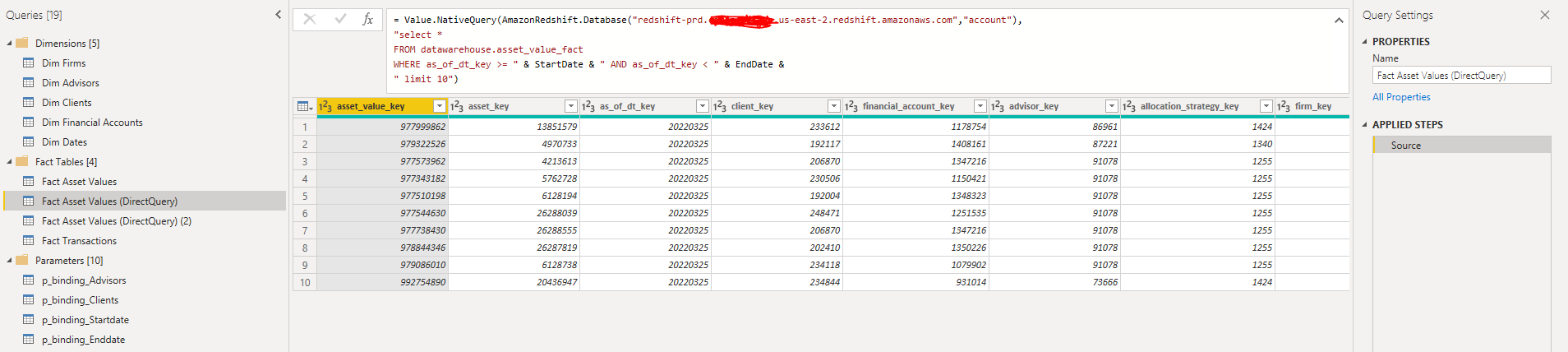This screenshot has width=1568, height=352.
Task: Cancel the formula edit with the X icon
Action: point(310,19)
